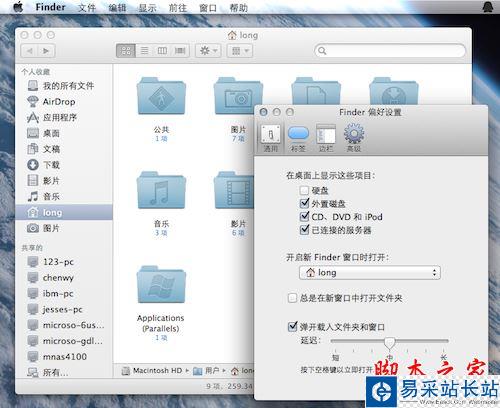Image resolution: width=500 pixels, height=408 pixels.
Task: Toggle 外置磁盘 checkbox
Action: click(x=304, y=203)
